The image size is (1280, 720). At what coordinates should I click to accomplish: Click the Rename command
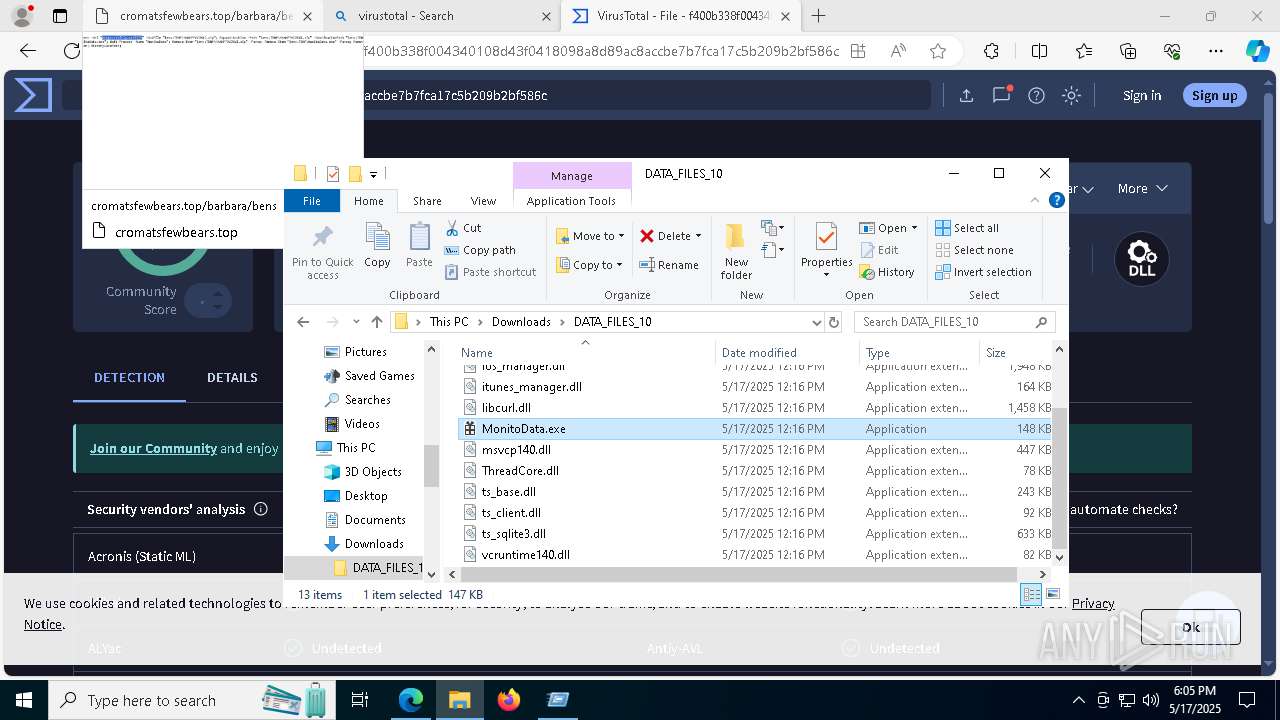pos(669,265)
